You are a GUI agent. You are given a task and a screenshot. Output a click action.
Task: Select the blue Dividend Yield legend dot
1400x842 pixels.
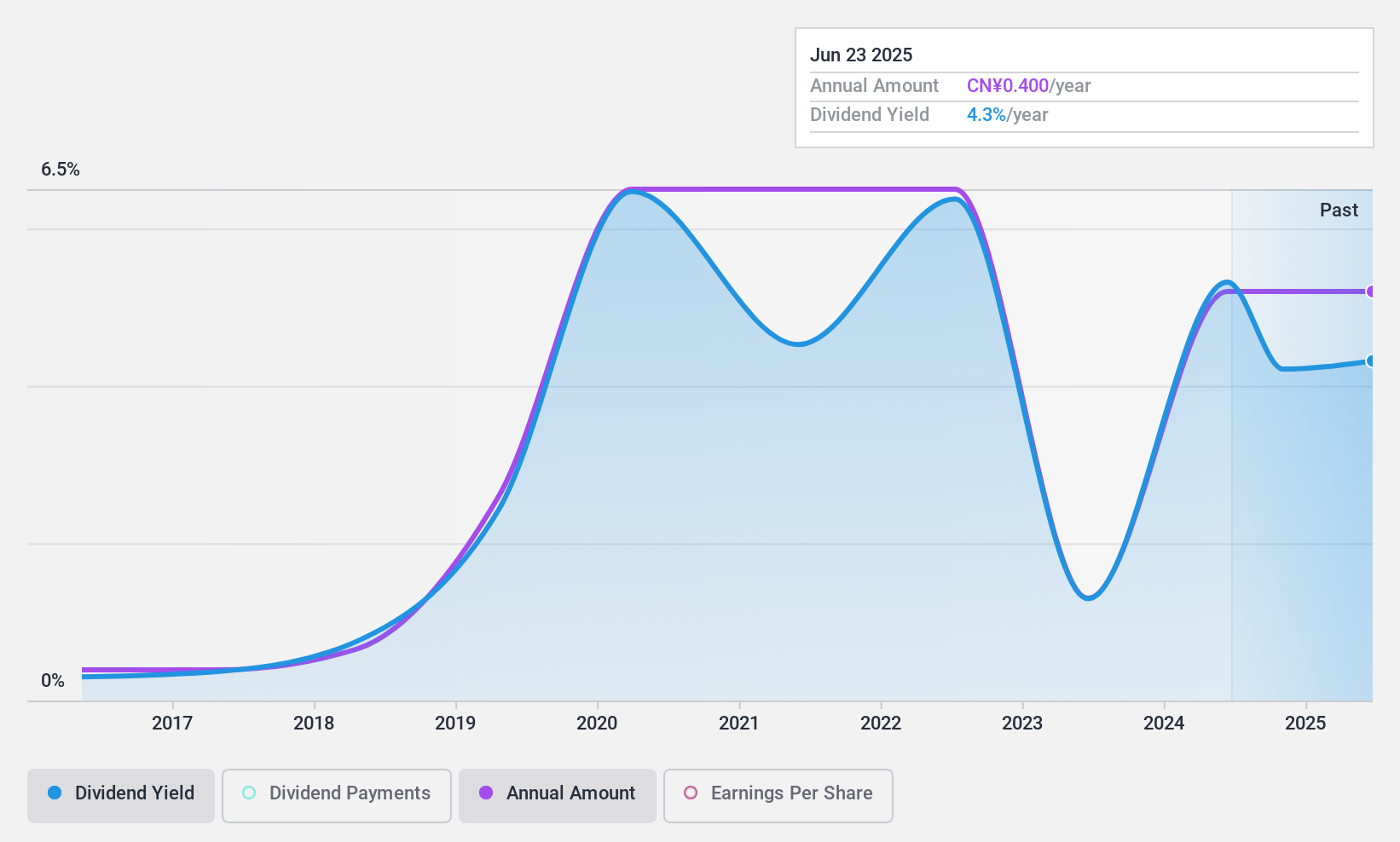coord(55,793)
